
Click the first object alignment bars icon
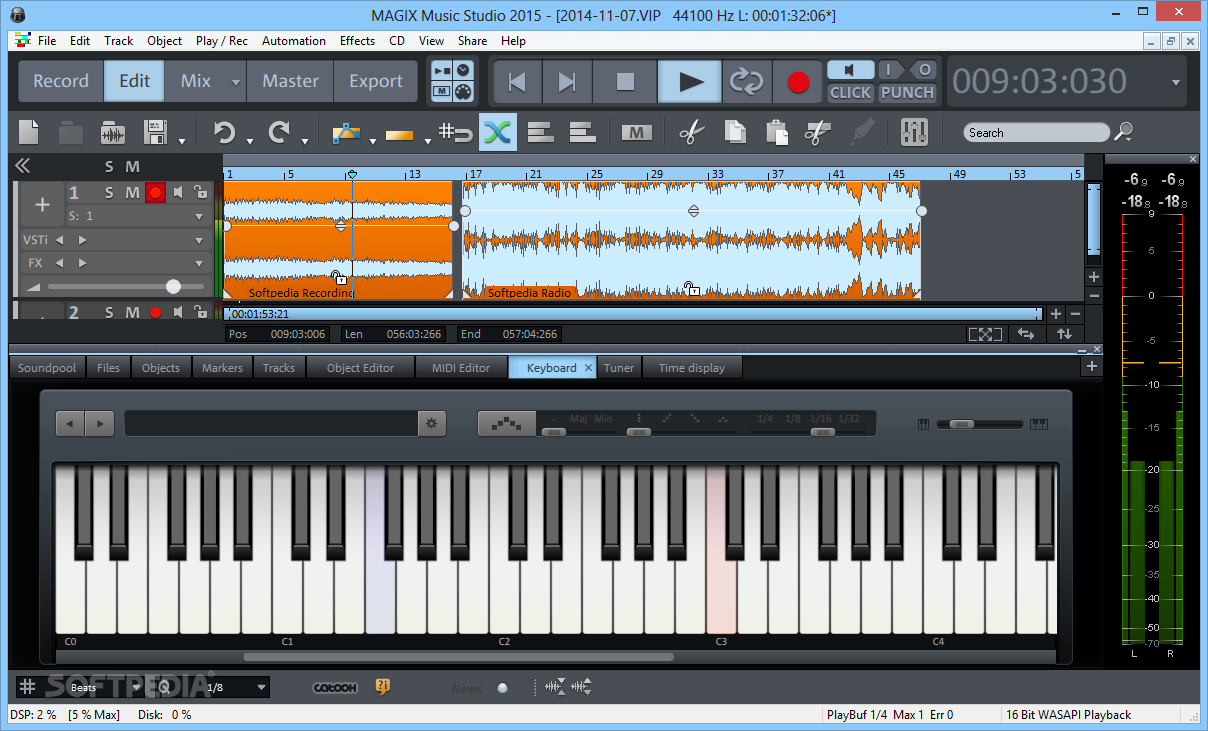(540, 132)
